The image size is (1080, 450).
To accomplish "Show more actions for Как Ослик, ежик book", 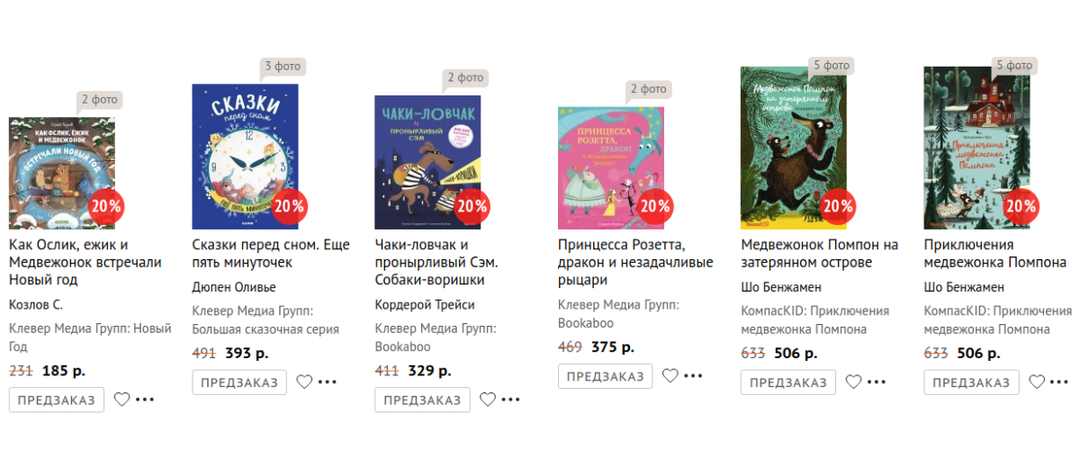I will click(145, 400).
